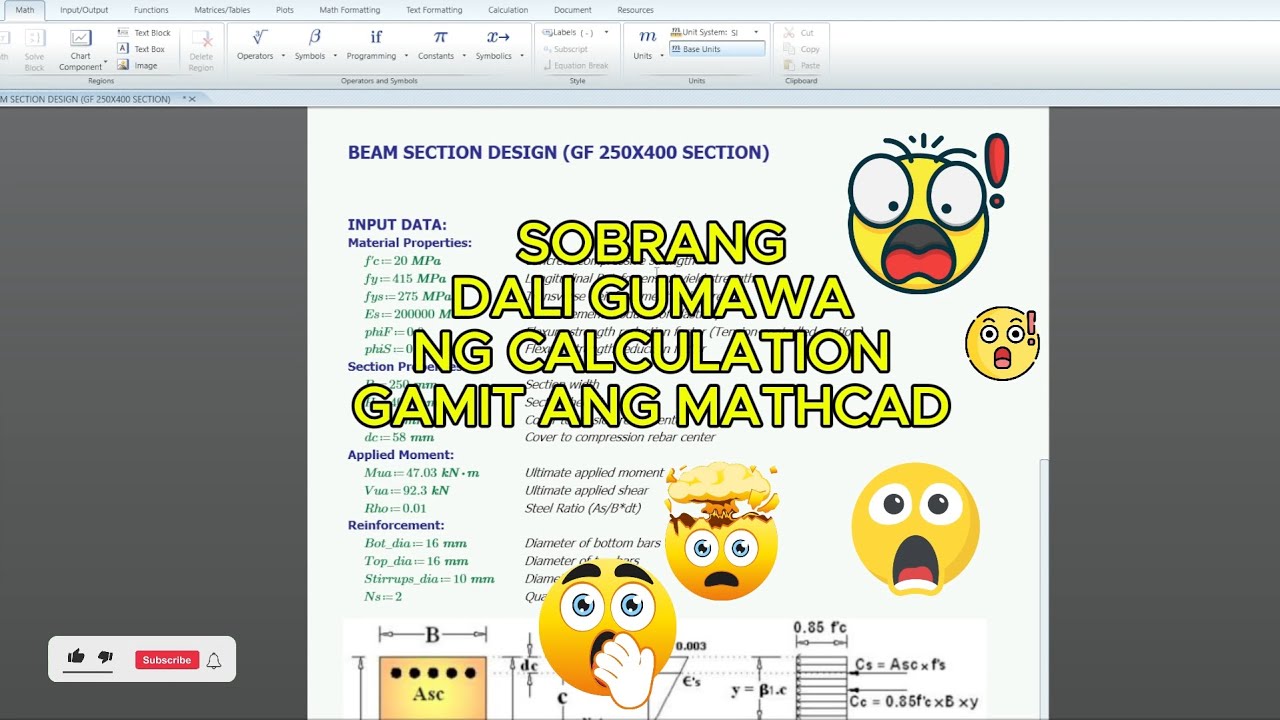Open the Text Formatting tab

coord(434,10)
